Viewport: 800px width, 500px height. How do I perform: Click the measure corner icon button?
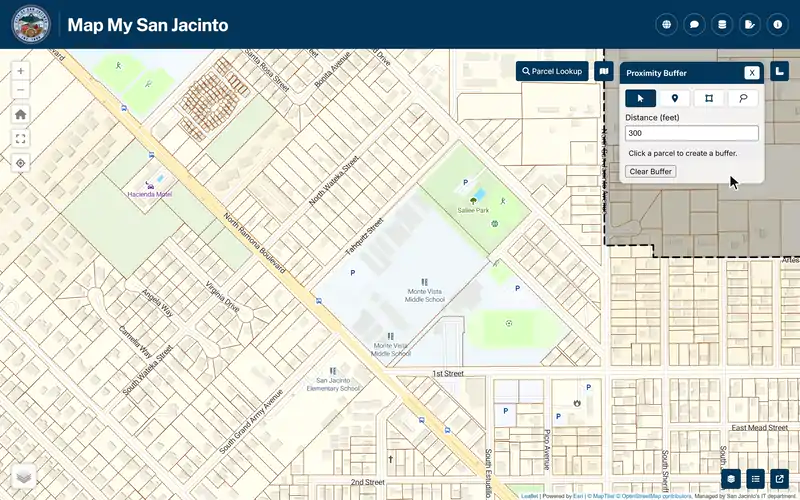click(779, 71)
